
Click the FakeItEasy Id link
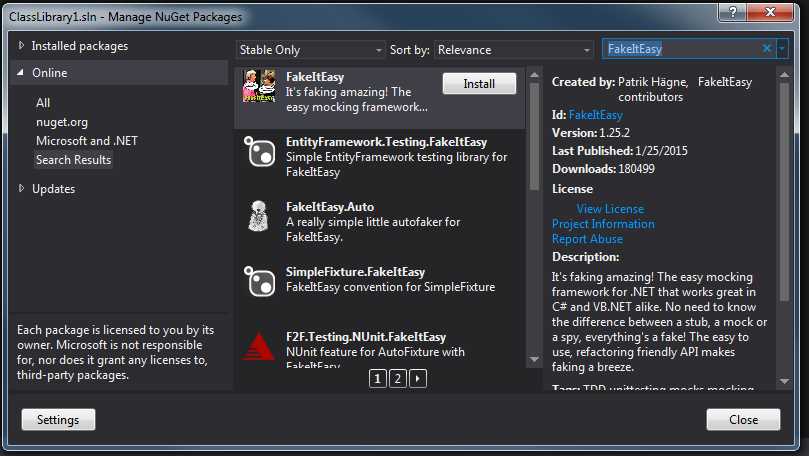595,115
